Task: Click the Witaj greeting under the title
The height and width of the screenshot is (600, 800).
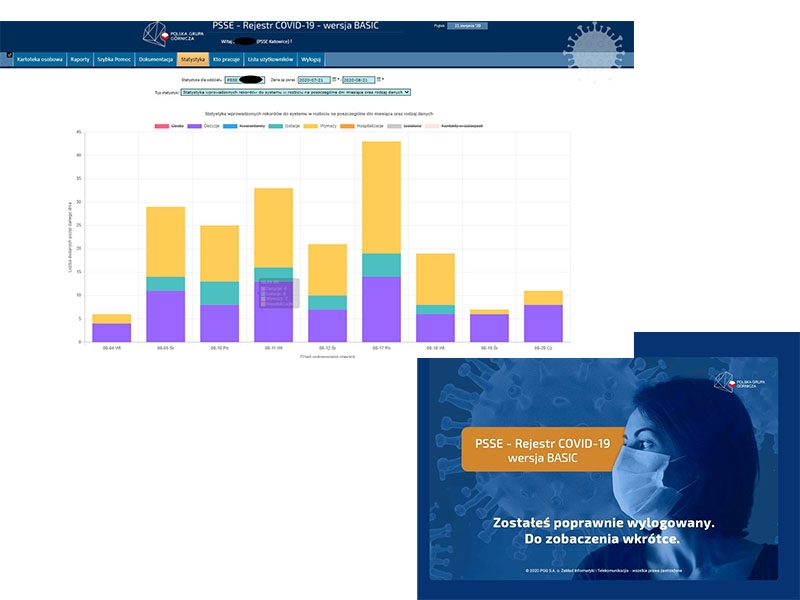Action: point(257,41)
